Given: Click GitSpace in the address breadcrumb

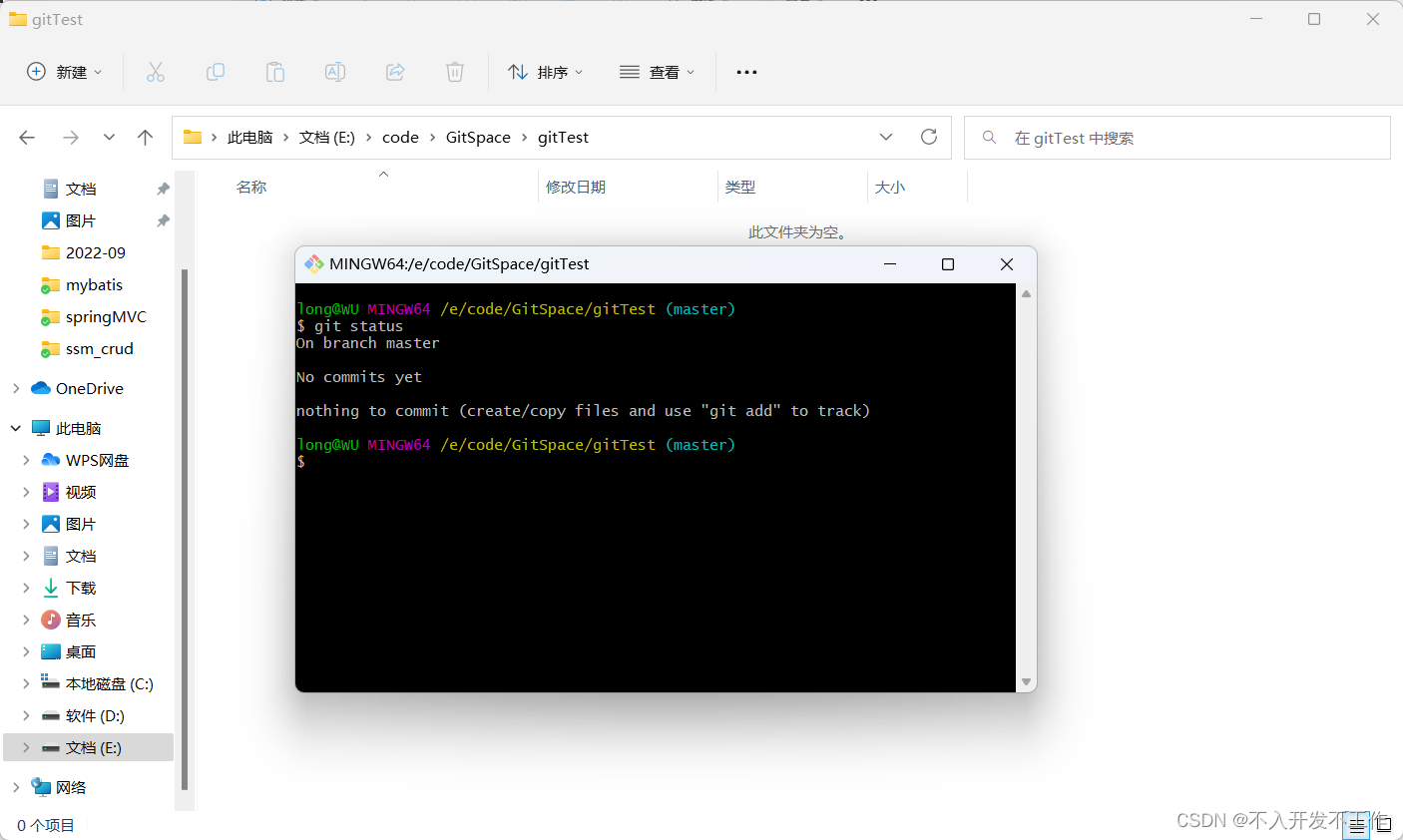Looking at the screenshot, I should point(478,138).
